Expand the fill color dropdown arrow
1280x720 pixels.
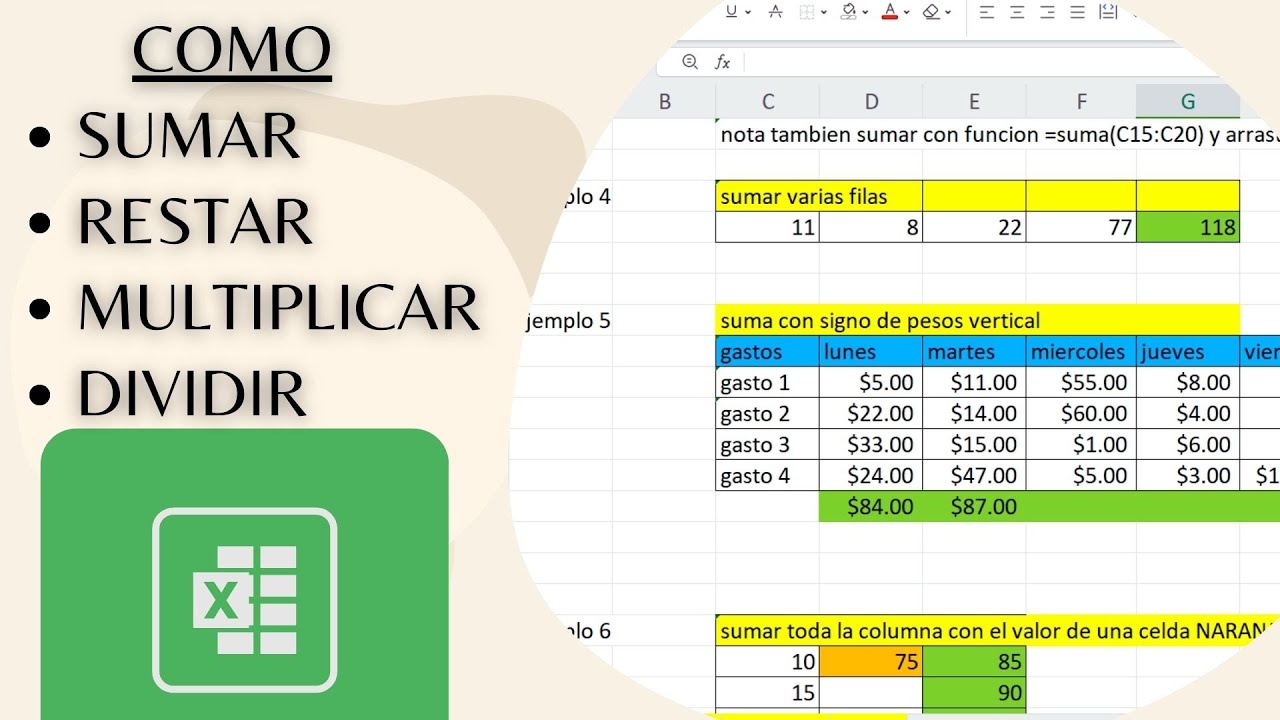(x=865, y=12)
